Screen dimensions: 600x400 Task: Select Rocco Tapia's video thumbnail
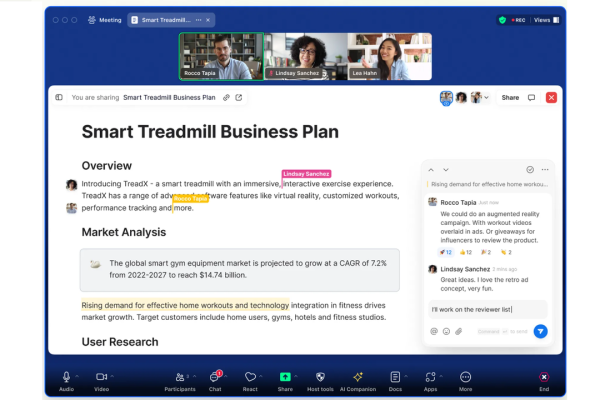coord(222,57)
